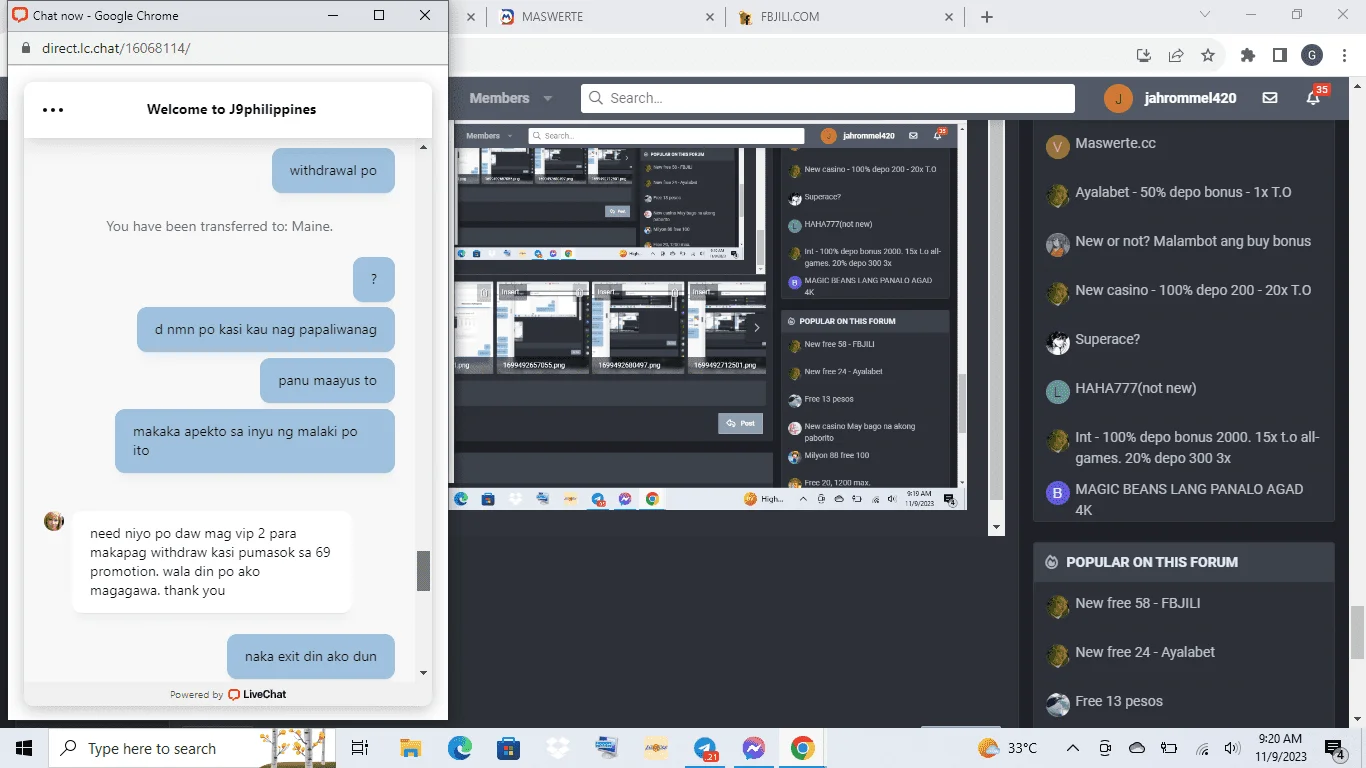This screenshot has width=1366, height=768.
Task: Show hidden system tray icons
Action: click(x=1073, y=748)
